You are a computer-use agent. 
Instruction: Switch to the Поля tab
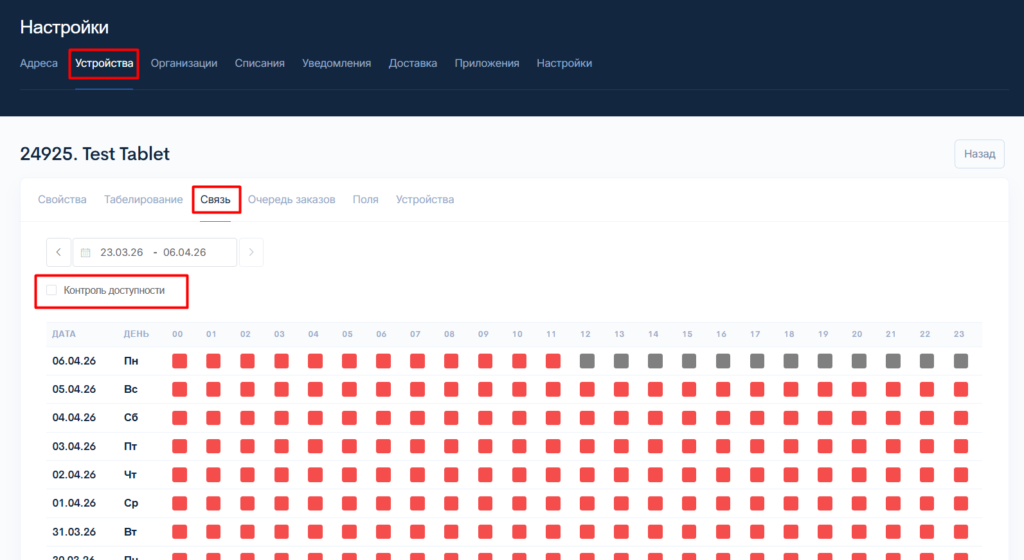[365, 200]
